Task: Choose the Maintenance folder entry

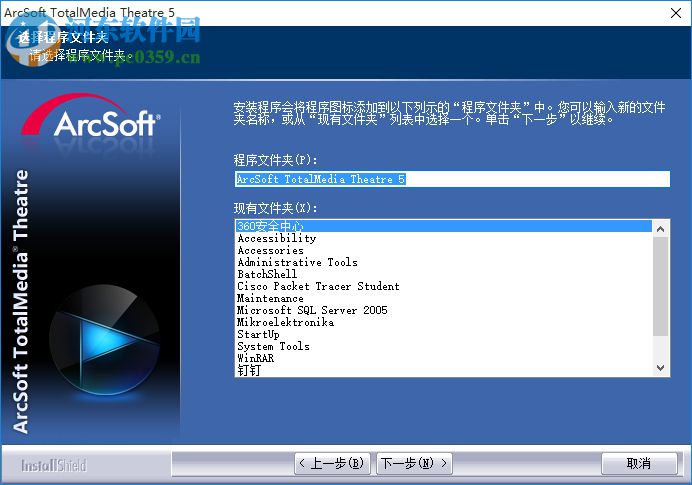Action: click(x=444, y=298)
